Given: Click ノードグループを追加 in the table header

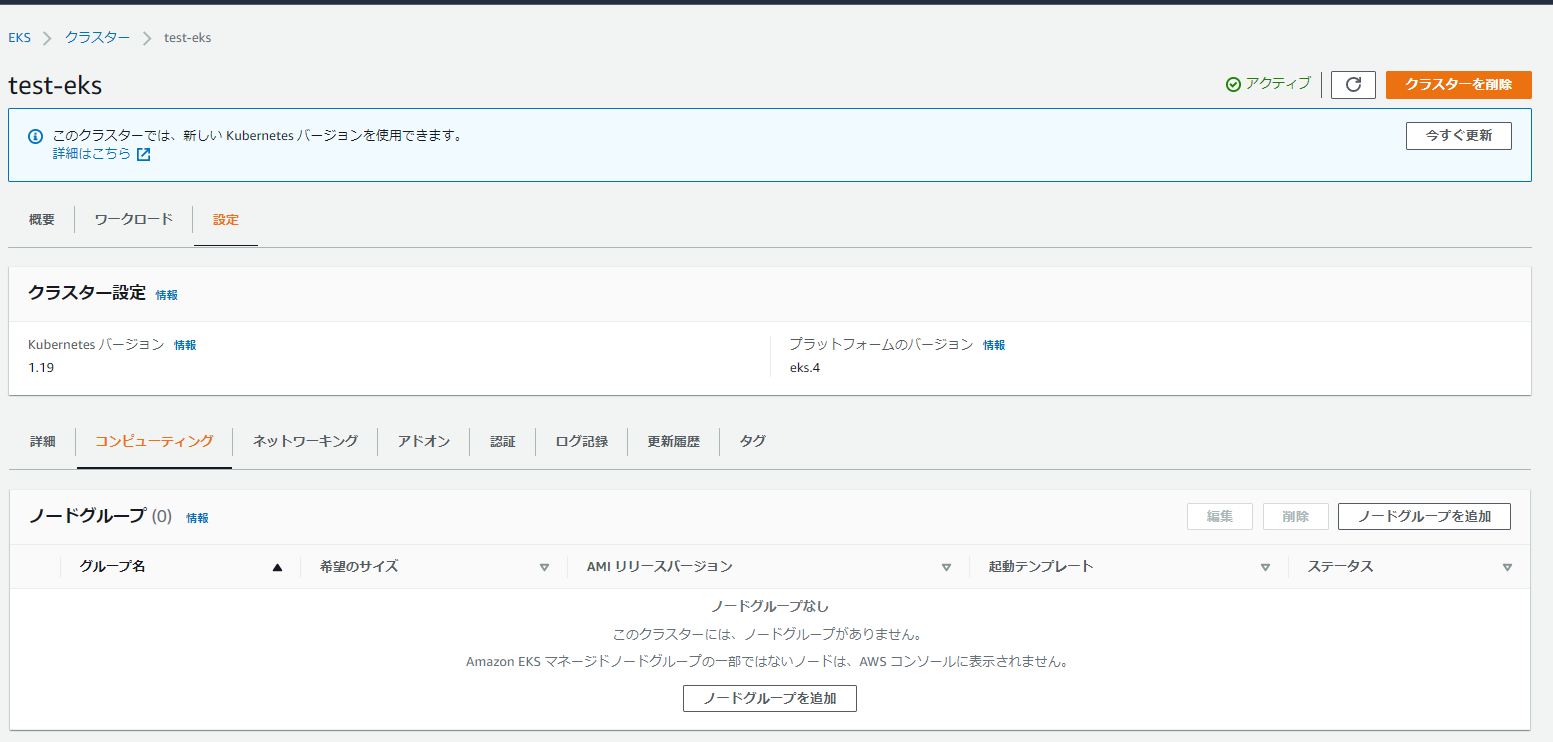Looking at the screenshot, I should (1424, 516).
